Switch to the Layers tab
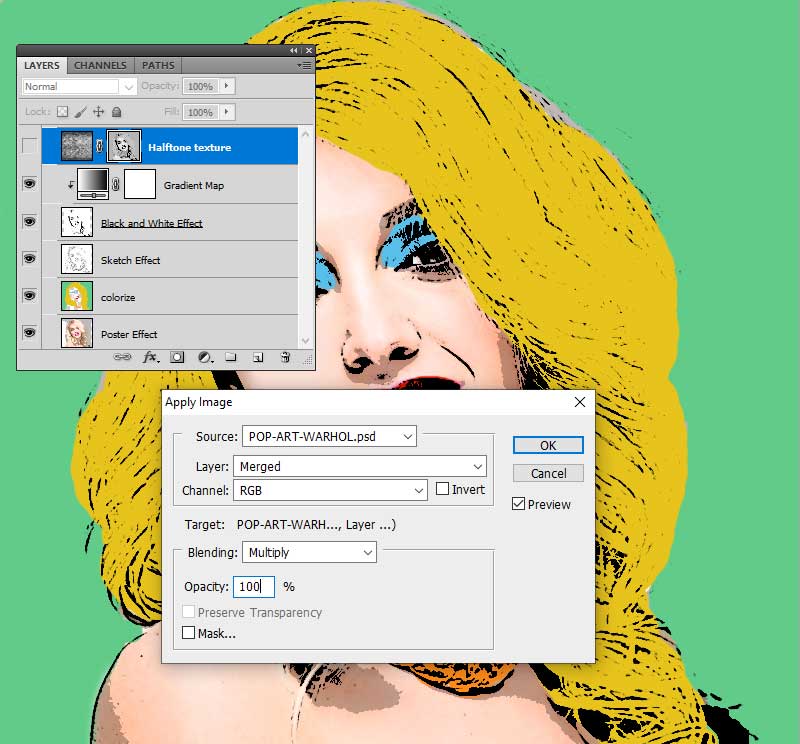800x744 pixels. pyautogui.click(x=42, y=65)
